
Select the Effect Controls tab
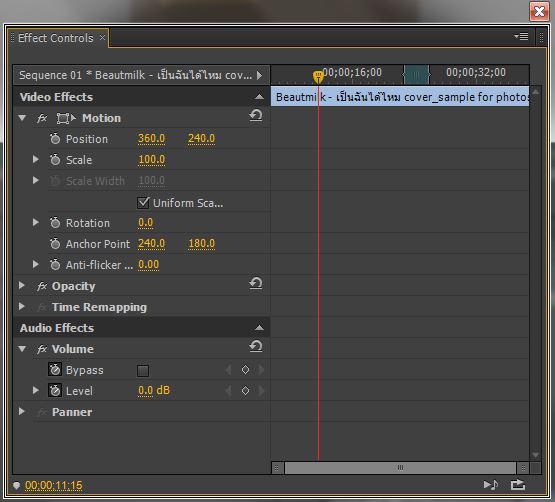coord(56,38)
